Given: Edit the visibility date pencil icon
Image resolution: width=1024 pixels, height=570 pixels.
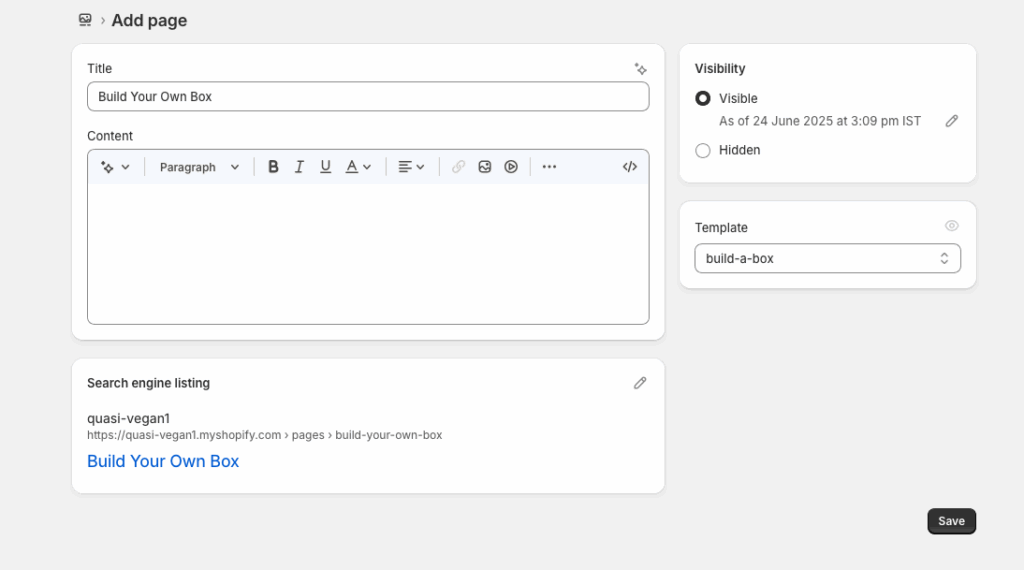Looking at the screenshot, I should [952, 121].
